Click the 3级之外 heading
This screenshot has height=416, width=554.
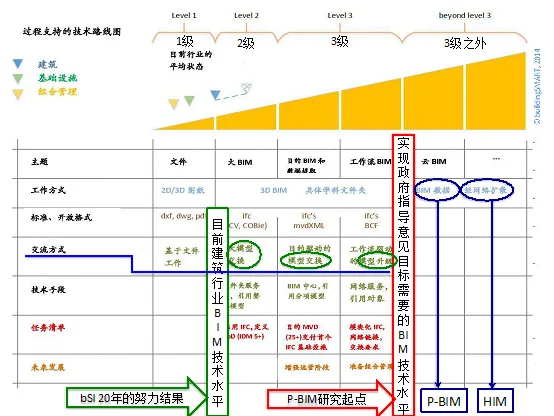coord(465,43)
